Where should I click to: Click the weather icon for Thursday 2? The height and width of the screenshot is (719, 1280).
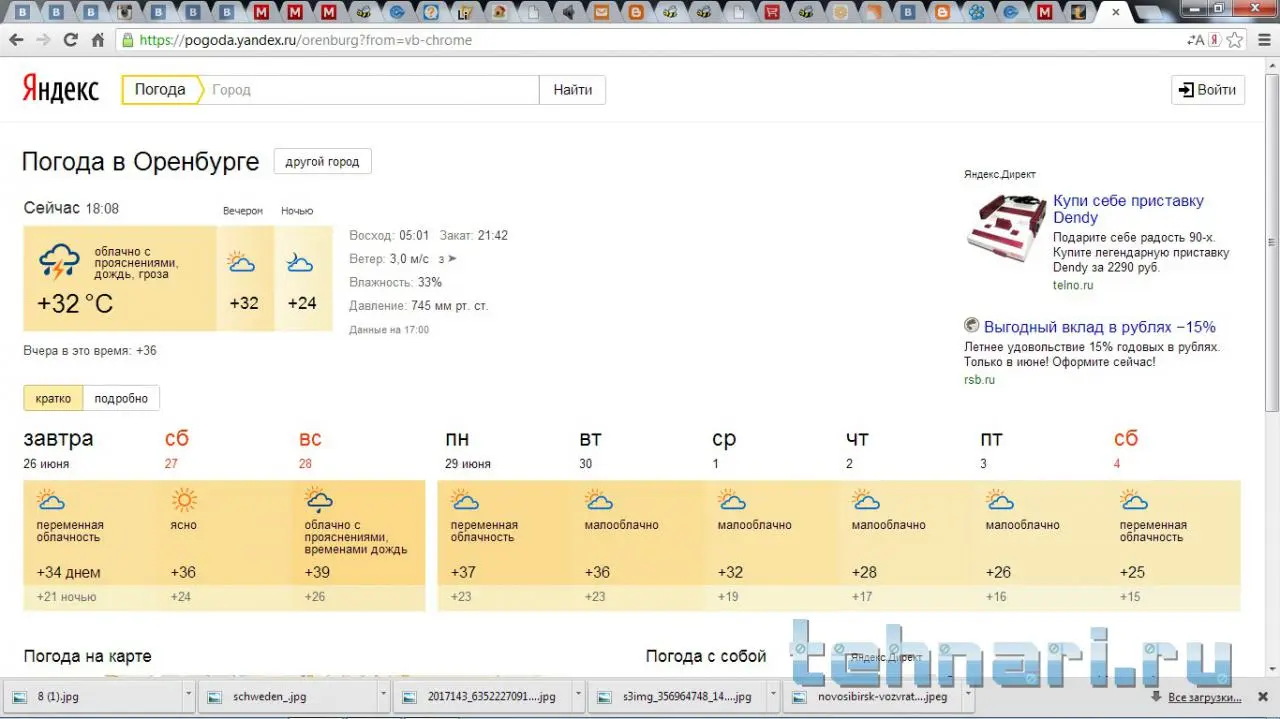(866, 500)
